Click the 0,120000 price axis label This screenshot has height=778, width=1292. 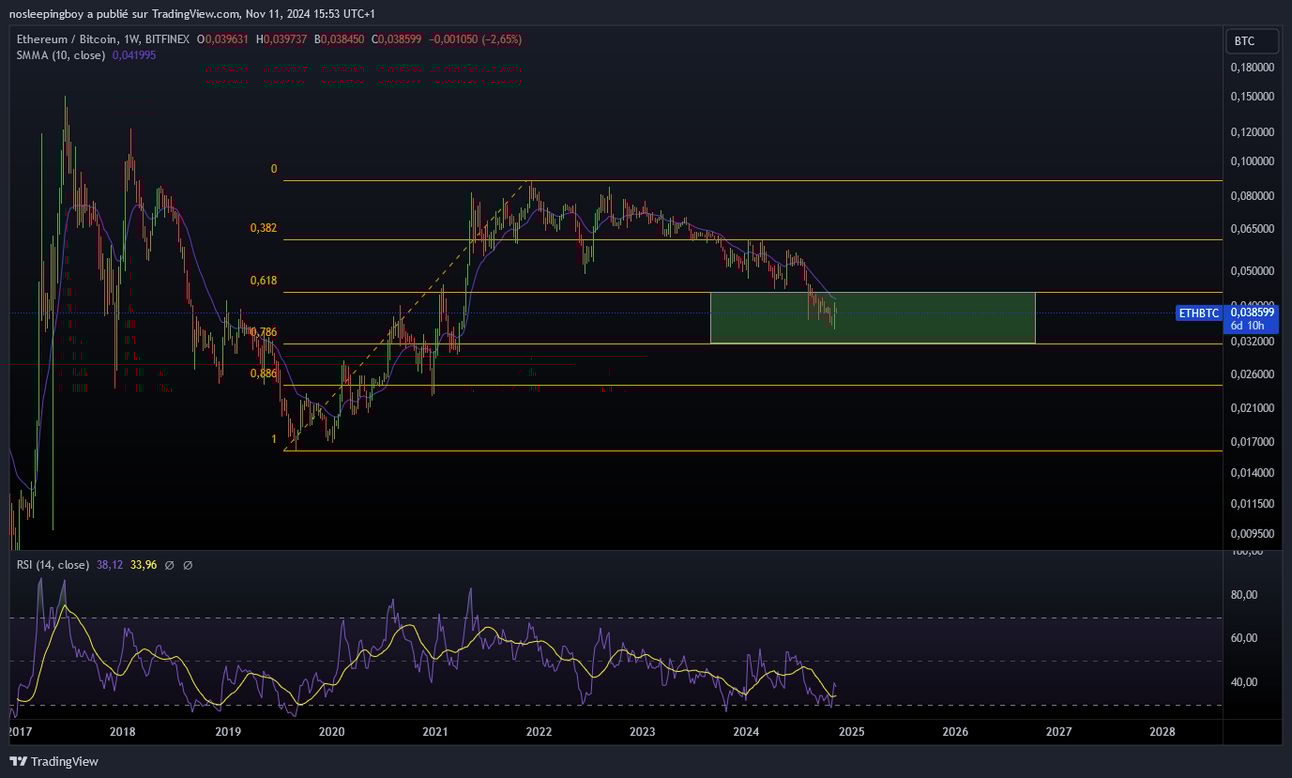1252,132
